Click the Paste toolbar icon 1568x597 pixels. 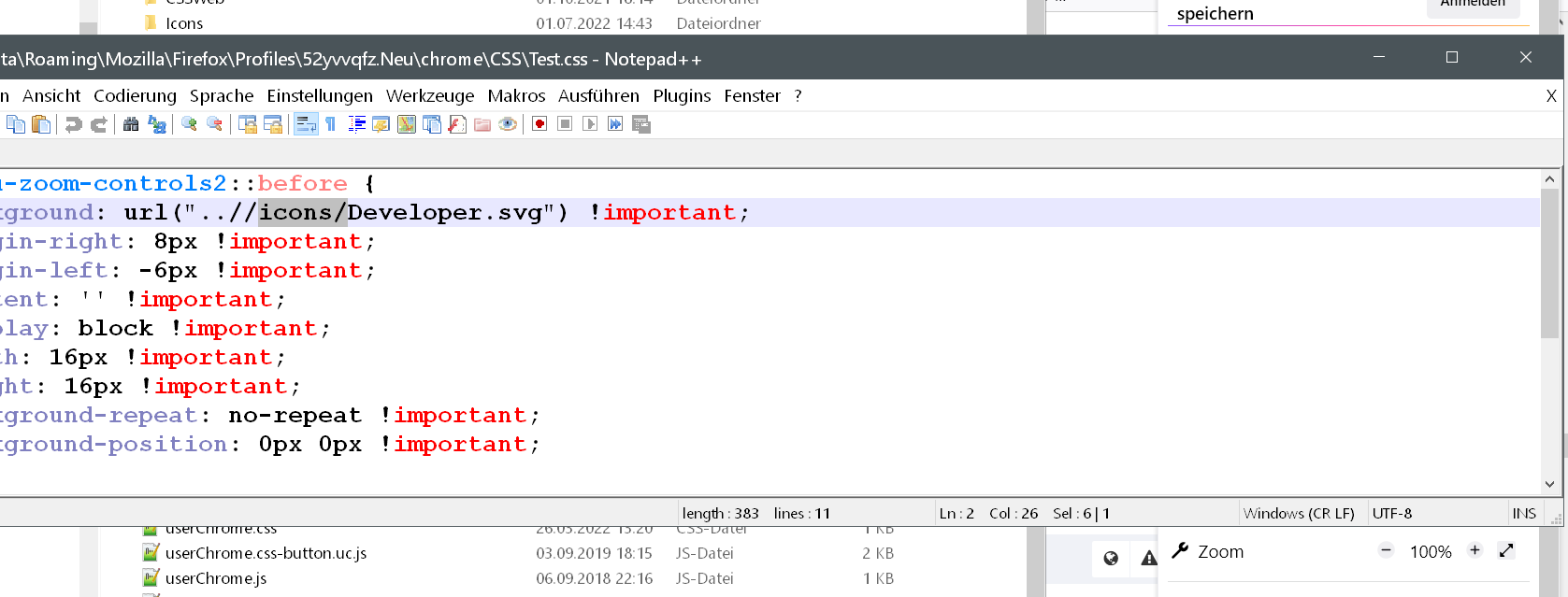[41, 124]
